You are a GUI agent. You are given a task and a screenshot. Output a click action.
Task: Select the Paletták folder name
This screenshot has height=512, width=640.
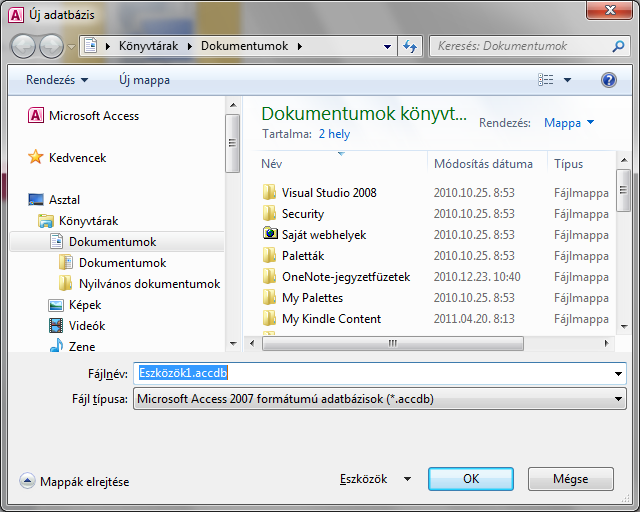pyautogui.click(x=303, y=256)
